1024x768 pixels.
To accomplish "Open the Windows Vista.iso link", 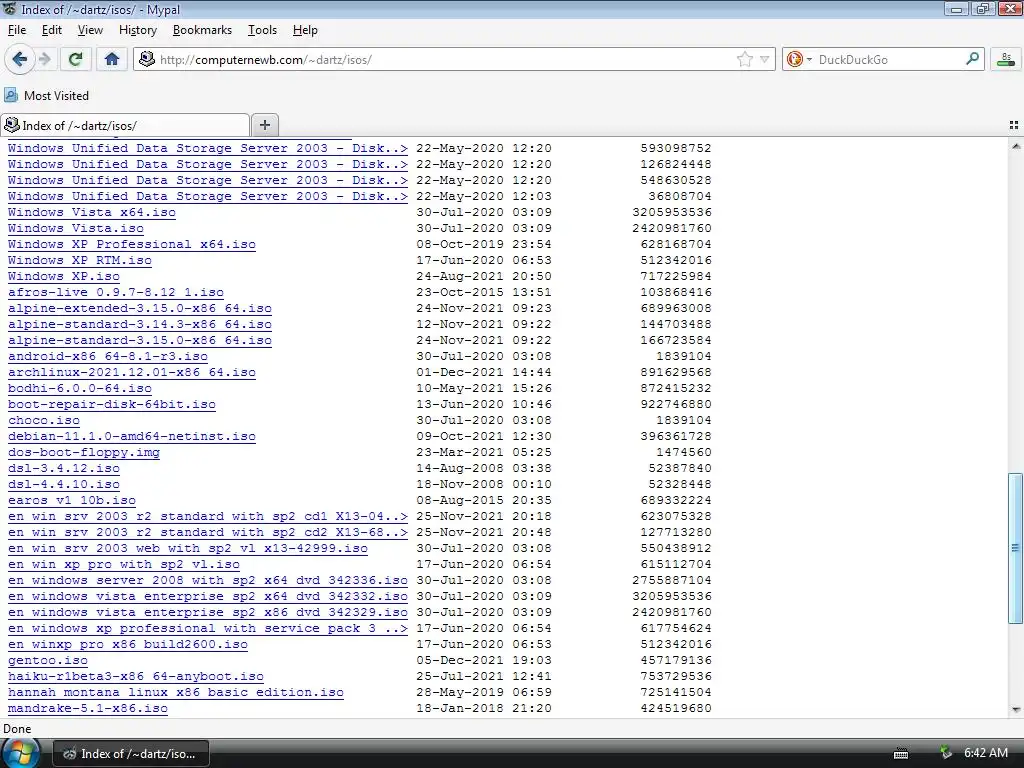I will pyautogui.click(x=76, y=229).
